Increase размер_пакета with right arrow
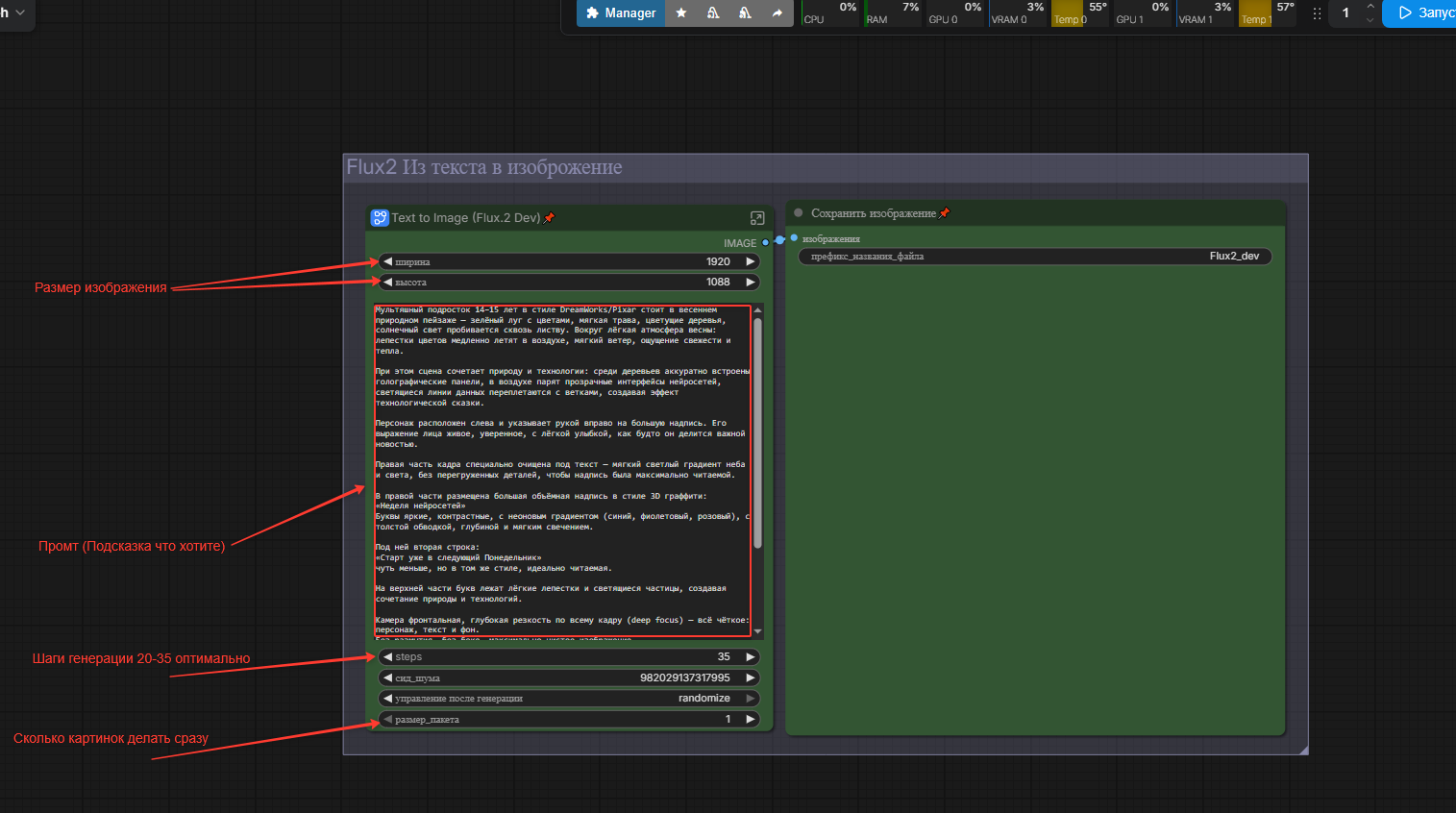The image size is (1456, 813). (x=751, y=719)
